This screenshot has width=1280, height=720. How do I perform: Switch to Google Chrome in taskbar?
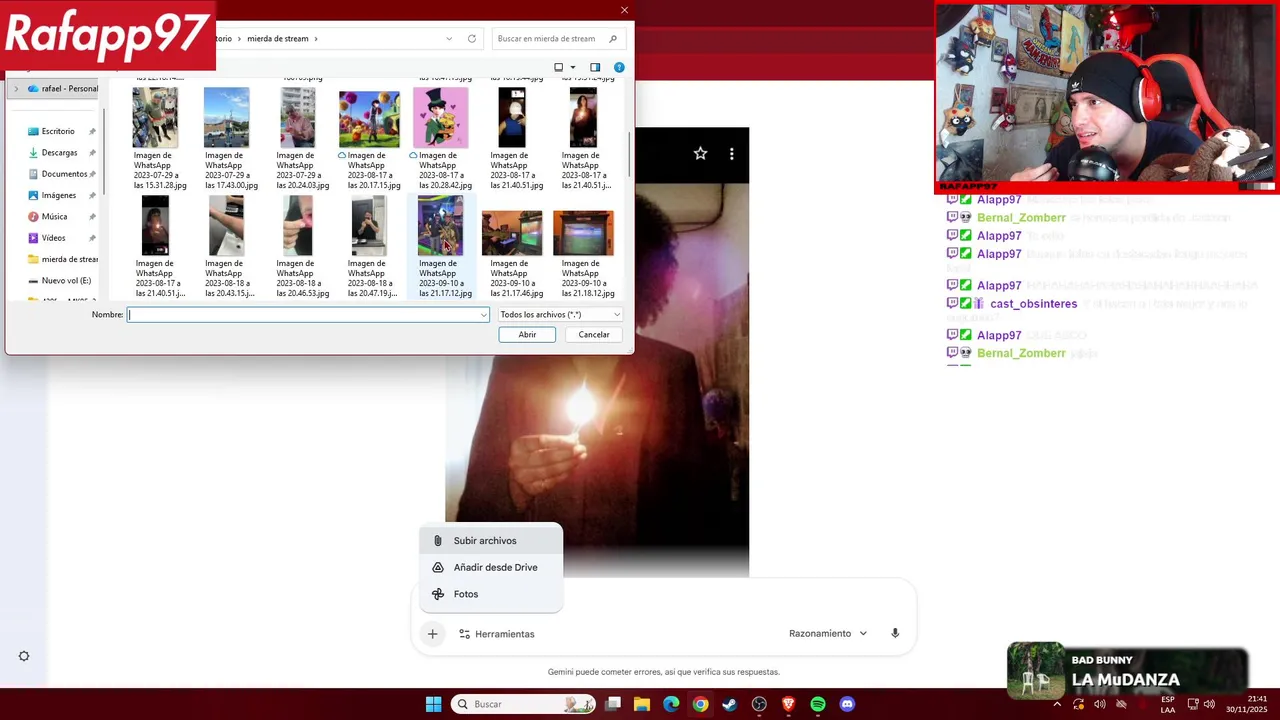700,704
